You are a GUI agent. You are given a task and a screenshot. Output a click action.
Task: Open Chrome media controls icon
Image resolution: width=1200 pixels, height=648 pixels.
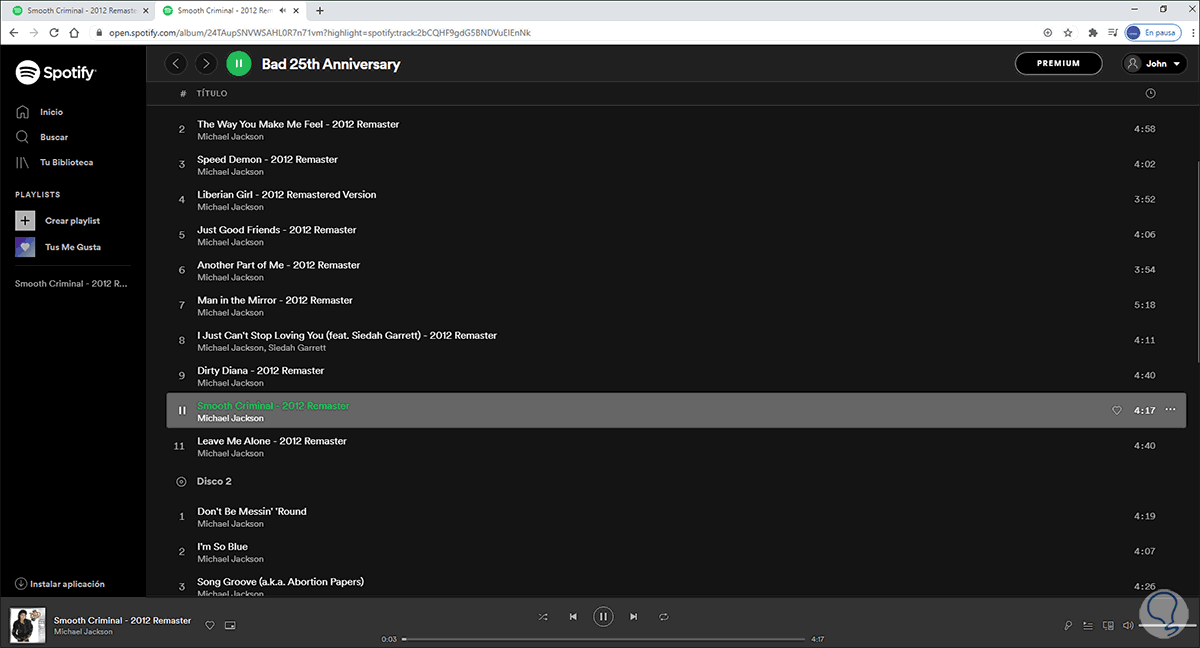pyautogui.click(x=1113, y=33)
